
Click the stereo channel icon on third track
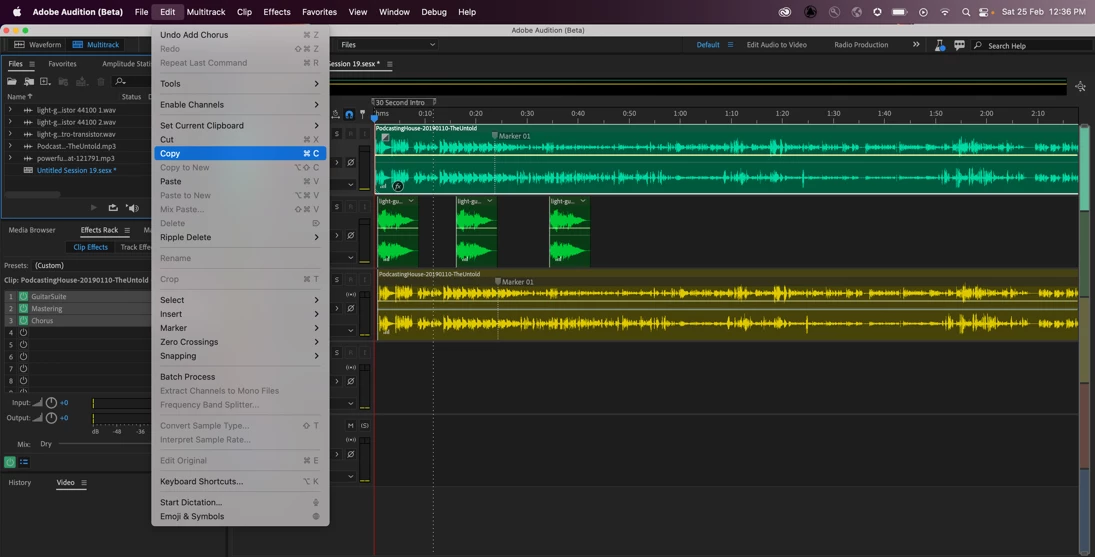[351, 295]
